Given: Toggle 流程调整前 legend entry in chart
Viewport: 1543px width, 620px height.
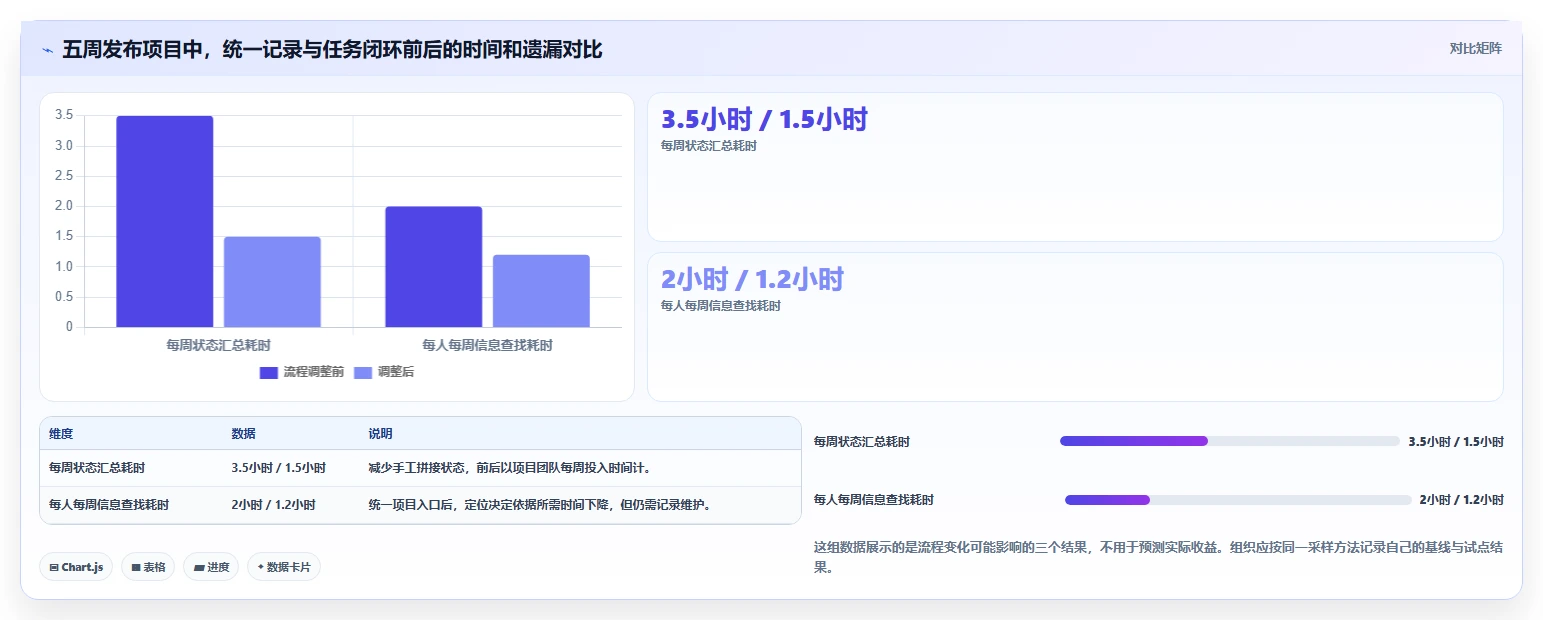Looking at the screenshot, I should coord(302,372).
